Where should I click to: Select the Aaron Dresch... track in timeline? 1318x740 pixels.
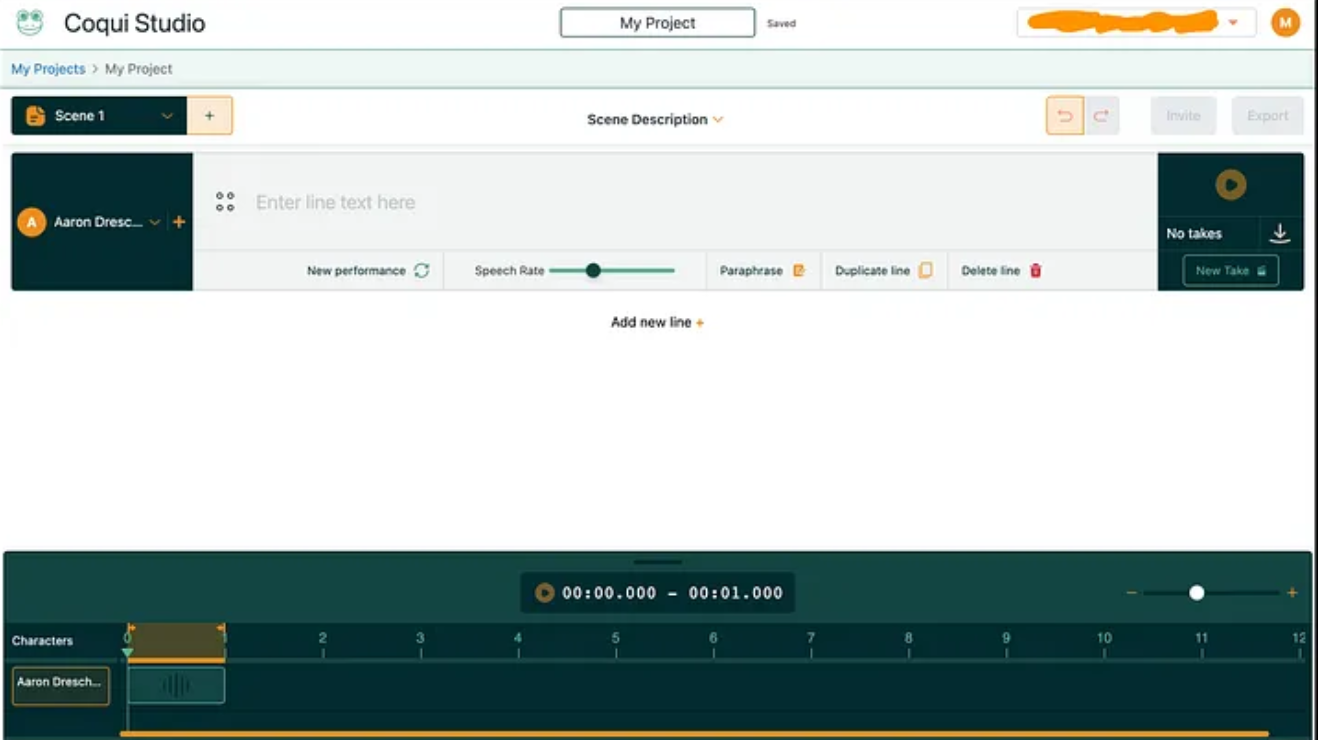coord(61,686)
